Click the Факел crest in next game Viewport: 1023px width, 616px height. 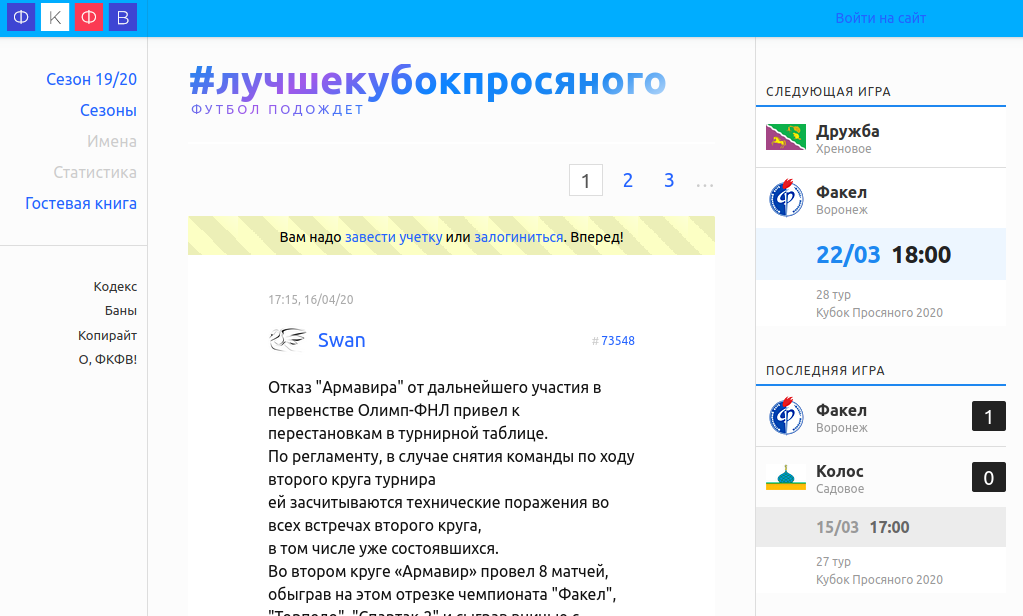point(785,199)
